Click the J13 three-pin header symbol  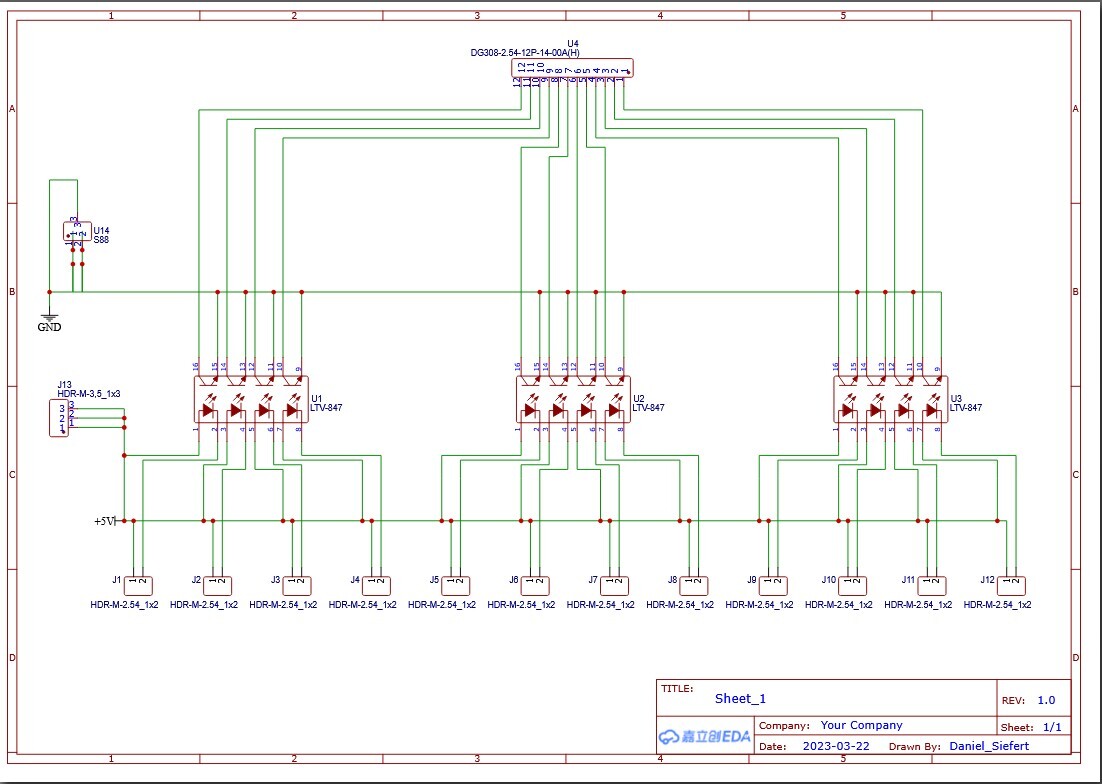click(x=62, y=417)
